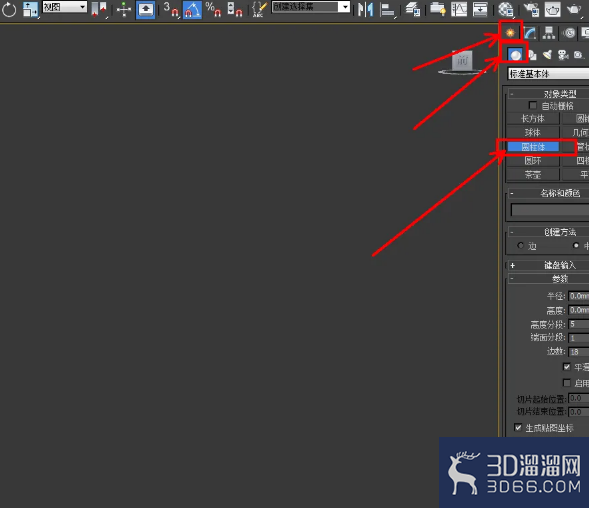Click the 圆柱体 cylinder button
The width and height of the screenshot is (589, 508).
click(533, 146)
